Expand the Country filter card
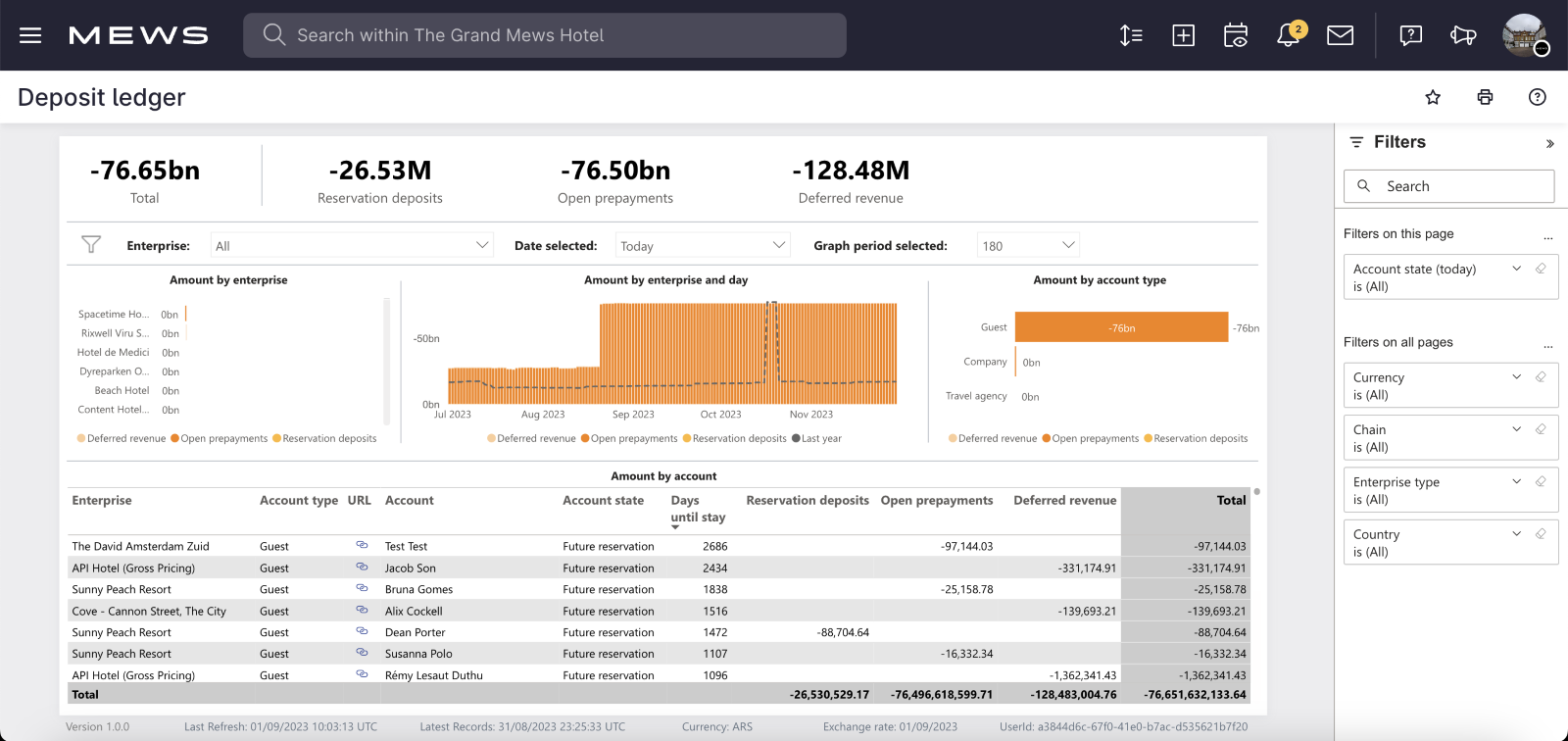Image resolution: width=1568 pixels, height=741 pixels. coord(1516,534)
